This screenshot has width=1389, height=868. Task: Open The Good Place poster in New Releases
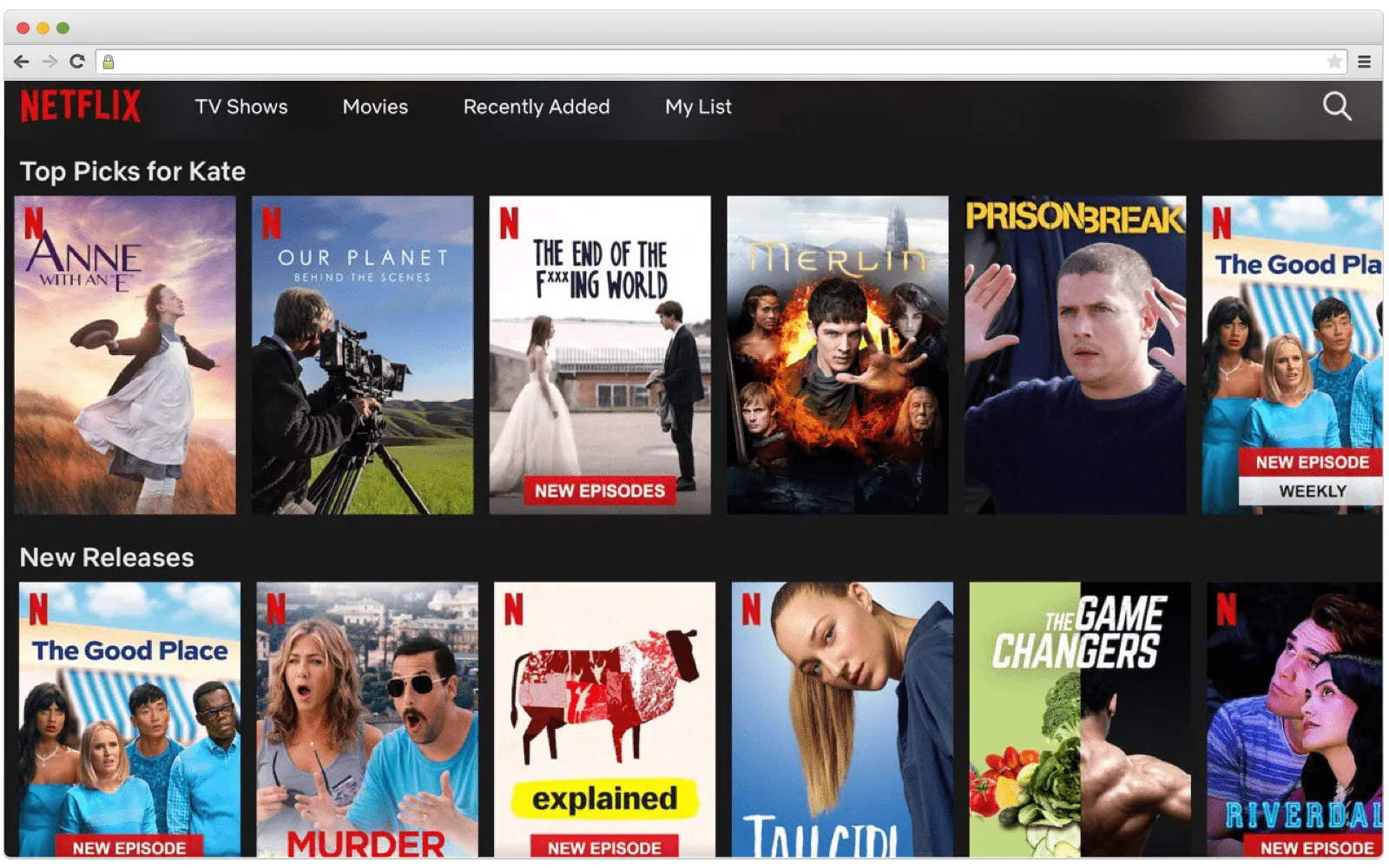point(129,720)
